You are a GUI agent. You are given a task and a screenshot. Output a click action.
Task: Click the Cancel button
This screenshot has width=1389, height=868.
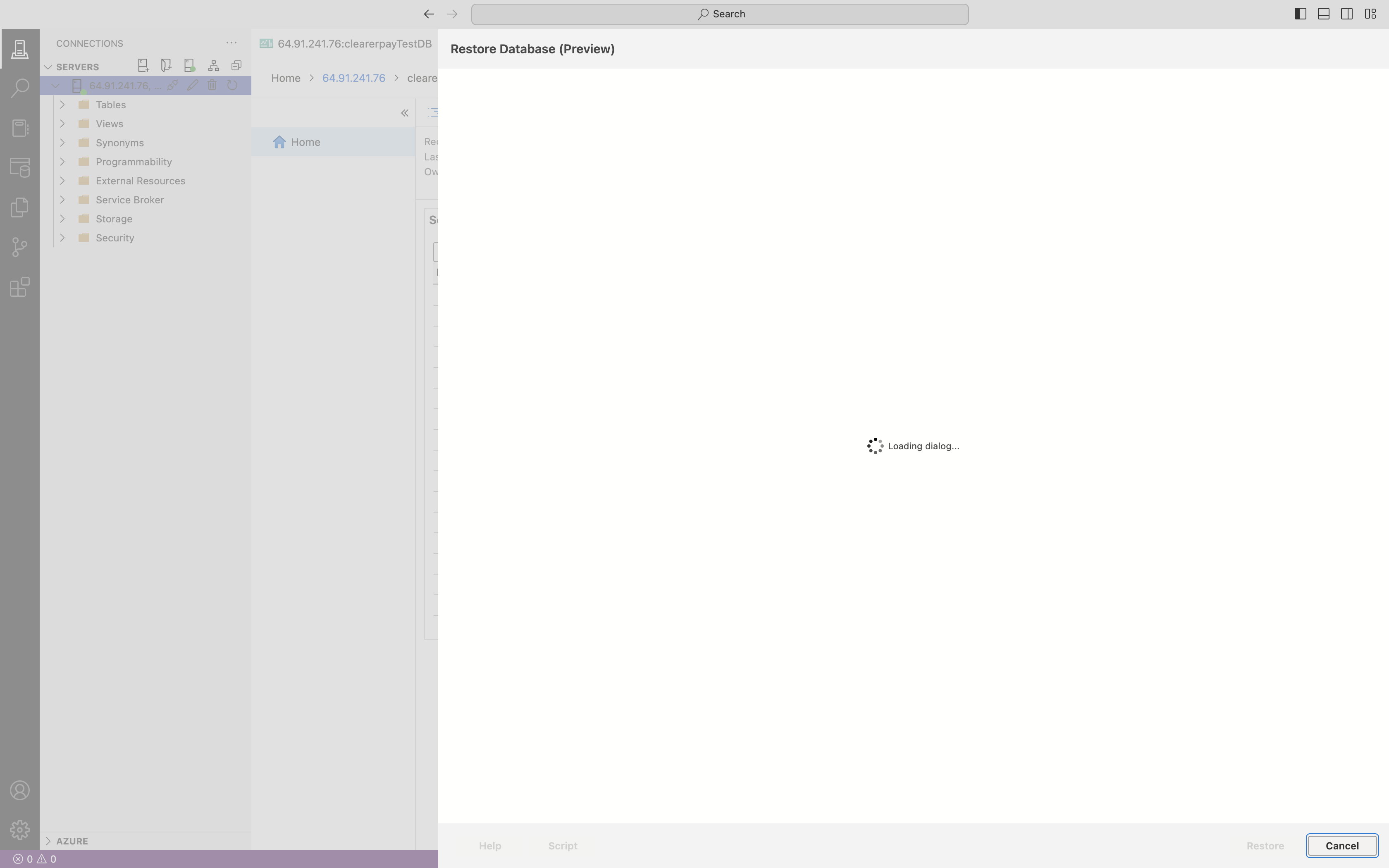[x=1342, y=846]
